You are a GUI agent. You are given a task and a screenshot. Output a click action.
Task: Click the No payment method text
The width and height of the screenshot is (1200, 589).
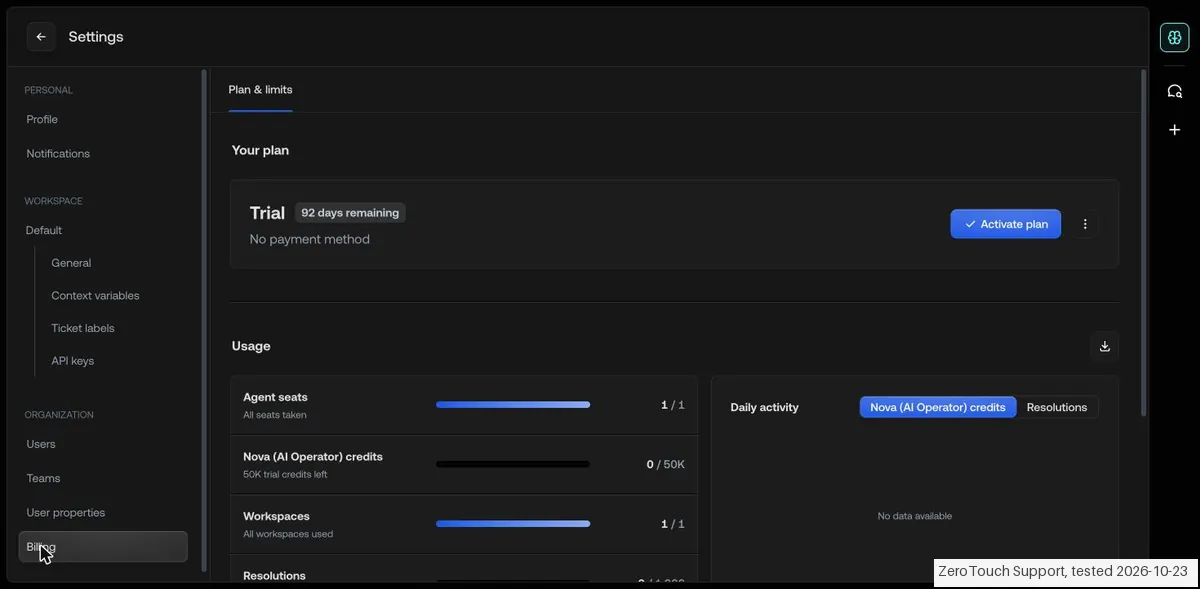click(310, 239)
